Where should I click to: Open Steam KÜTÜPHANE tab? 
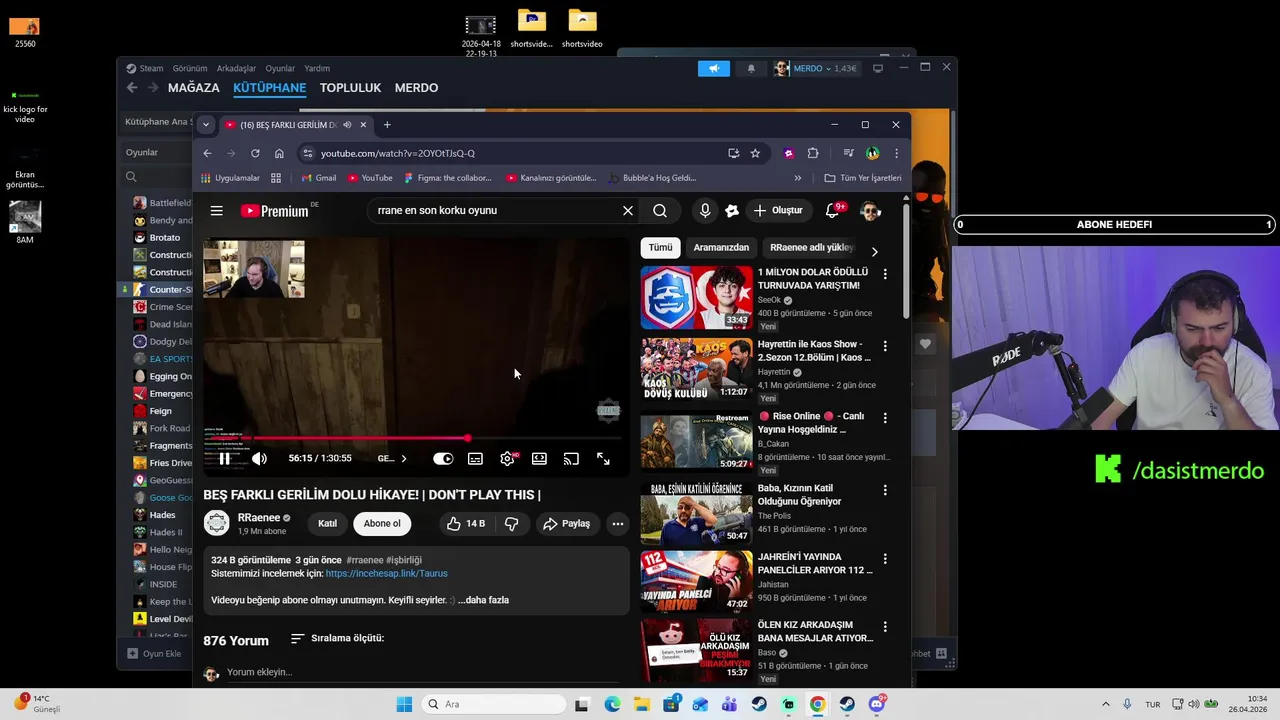coord(269,88)
